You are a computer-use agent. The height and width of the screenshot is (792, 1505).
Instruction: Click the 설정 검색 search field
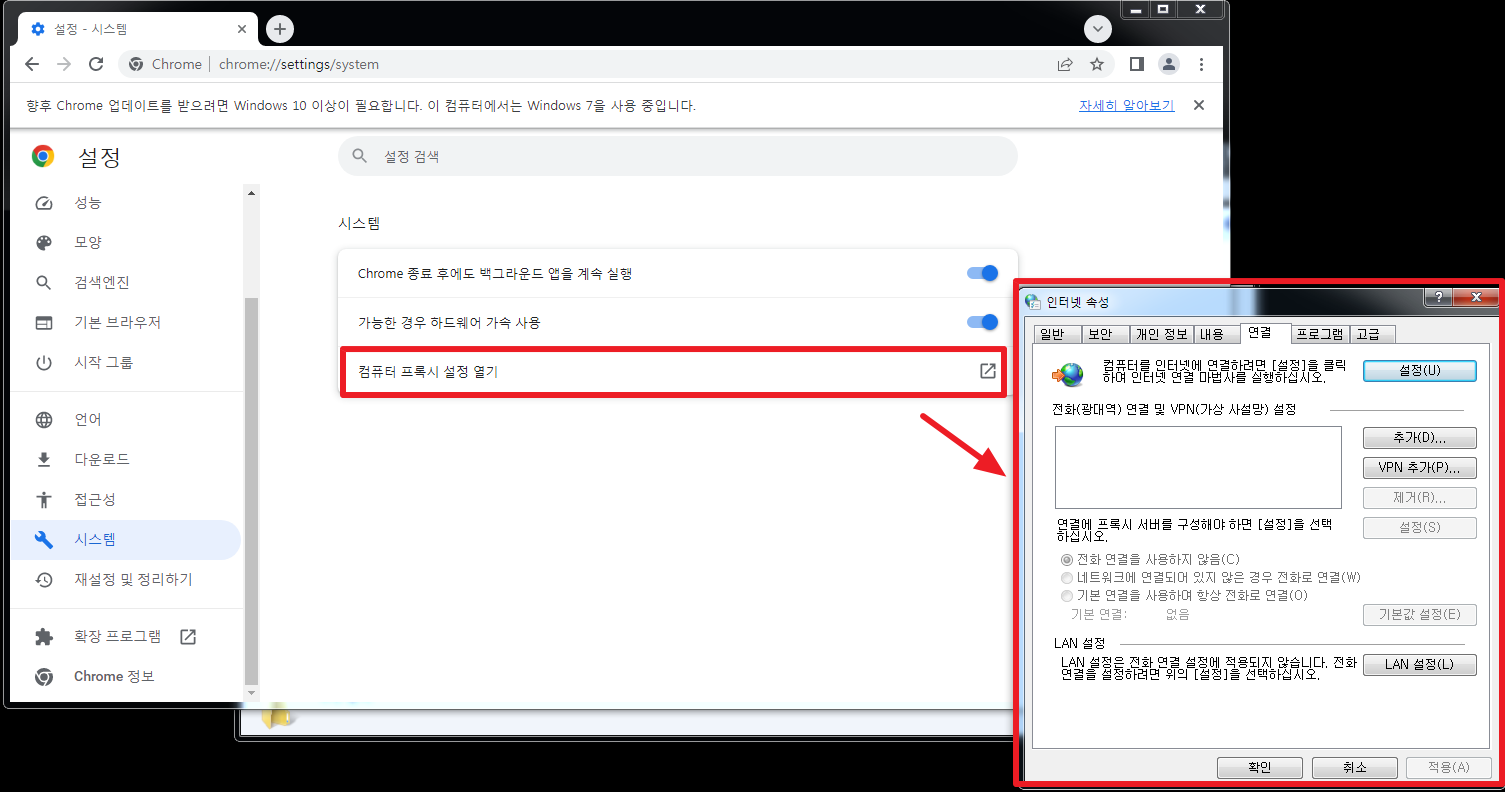(x=678, y=157)
